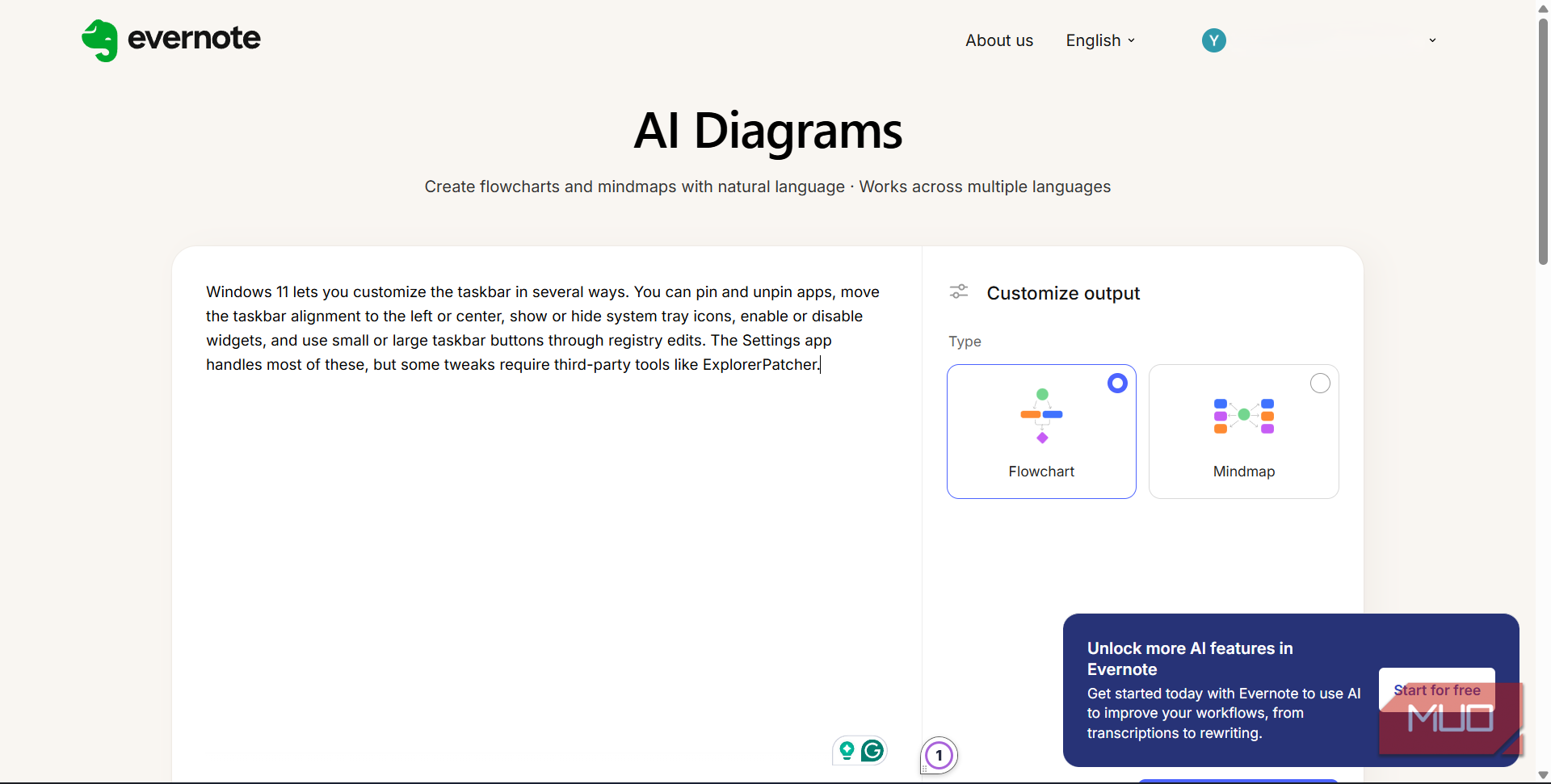Click the Evernote elephant logo
This screenshot has width=1551, height=784.
[x=100, y=40]
